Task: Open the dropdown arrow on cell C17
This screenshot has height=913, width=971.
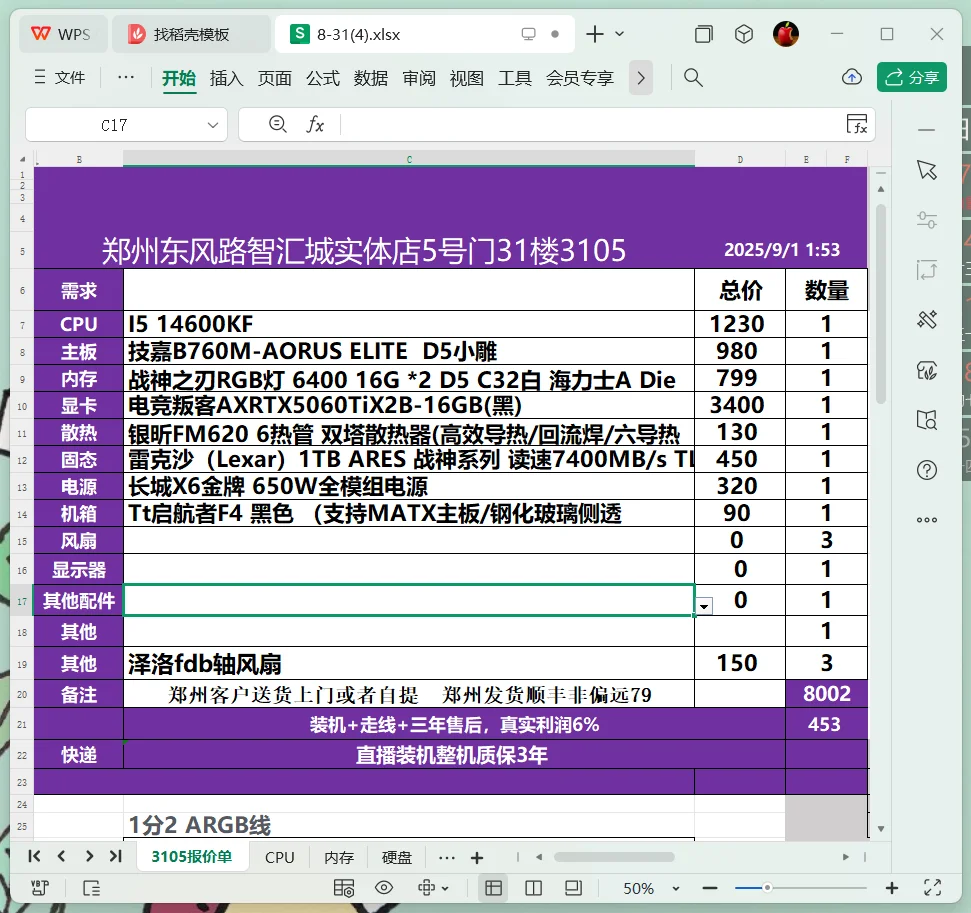Action: pyautogui.click(x=704, y=606)
